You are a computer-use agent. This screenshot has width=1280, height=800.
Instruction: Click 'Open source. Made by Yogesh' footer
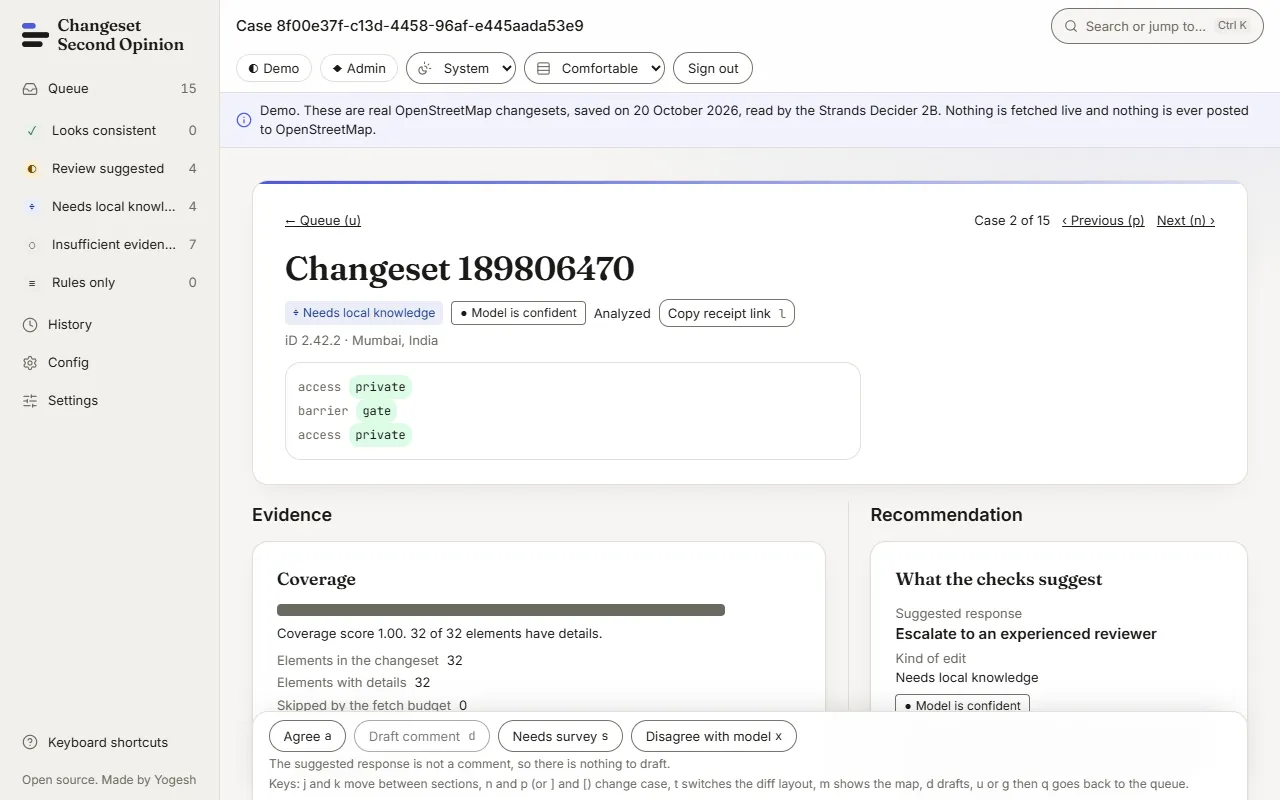pos(109,780)
